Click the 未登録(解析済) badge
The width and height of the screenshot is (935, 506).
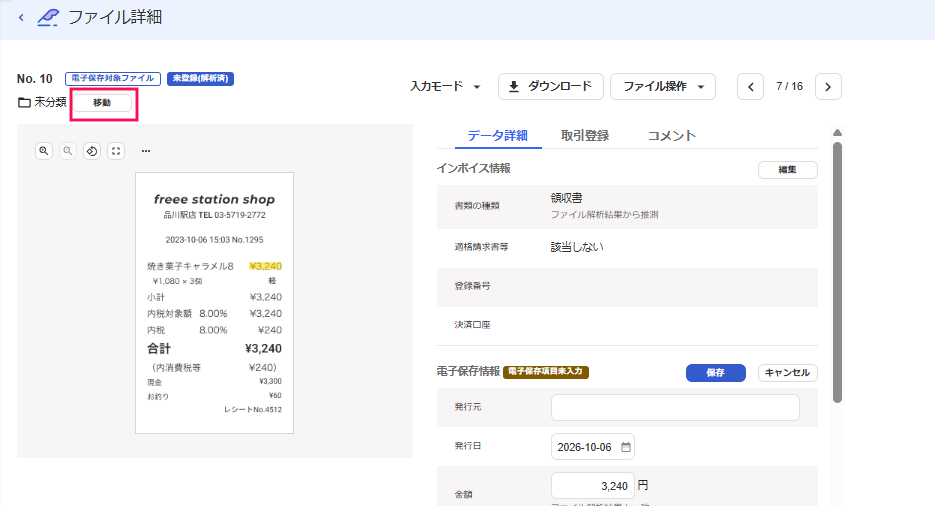(x=200, y=79)
